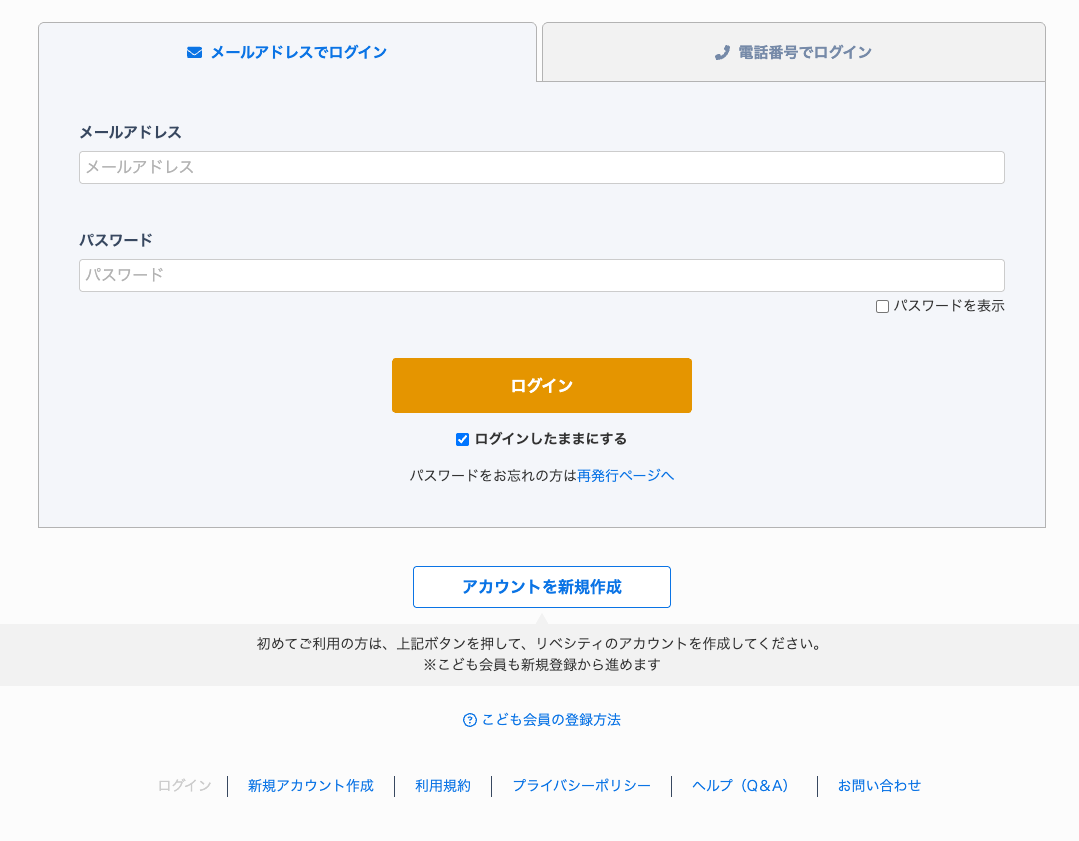Focus the パスワード input field
Screen dimensions: 1079x841
point(541,276)
